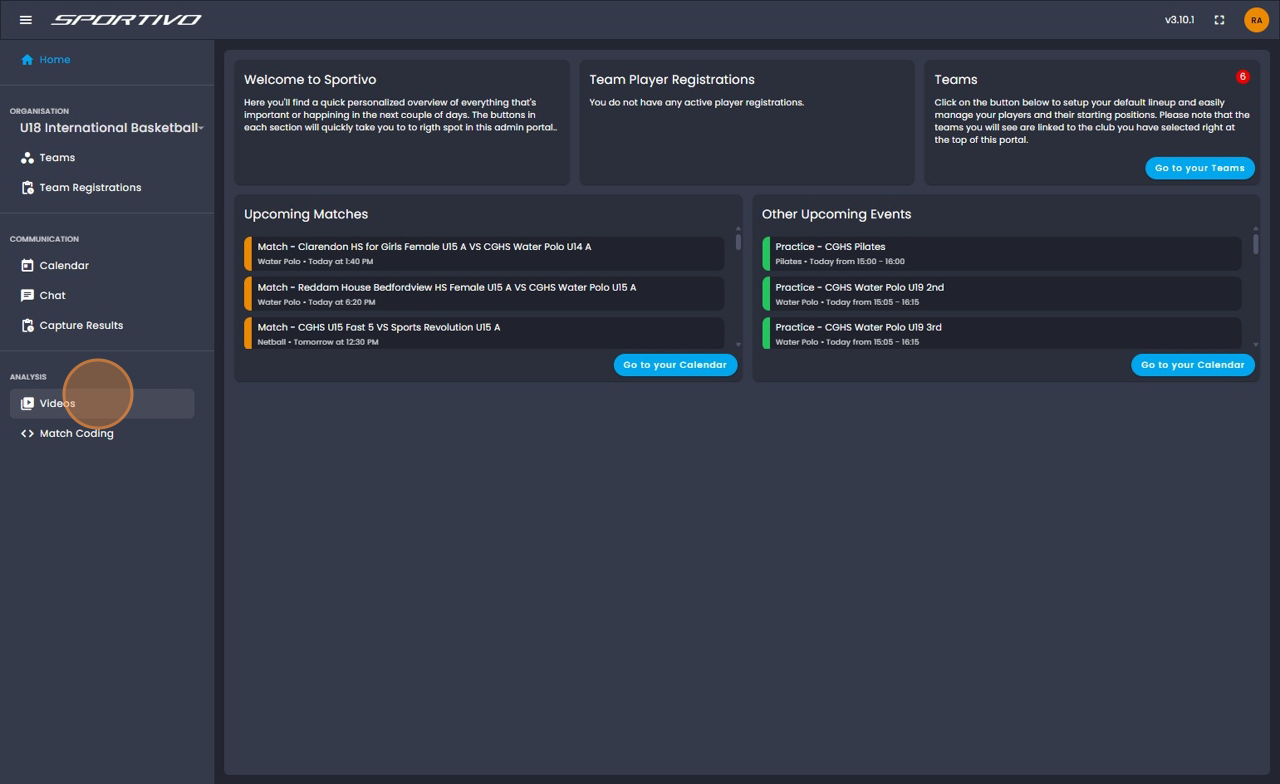Click the Welcome to Sportivo heading

310,80
